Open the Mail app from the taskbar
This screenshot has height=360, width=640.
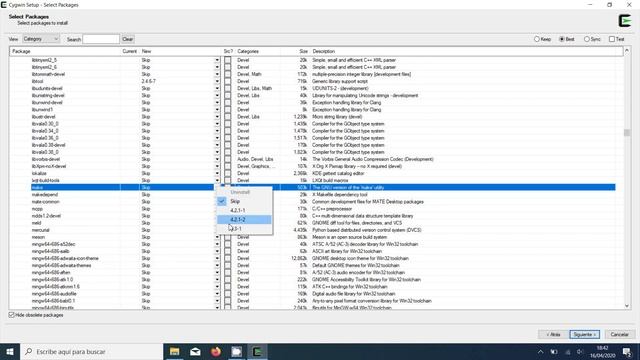[196, 351]
